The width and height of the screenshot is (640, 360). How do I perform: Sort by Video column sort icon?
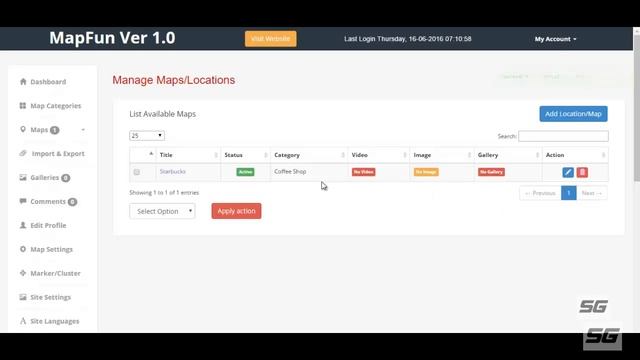tap(405, 155)
